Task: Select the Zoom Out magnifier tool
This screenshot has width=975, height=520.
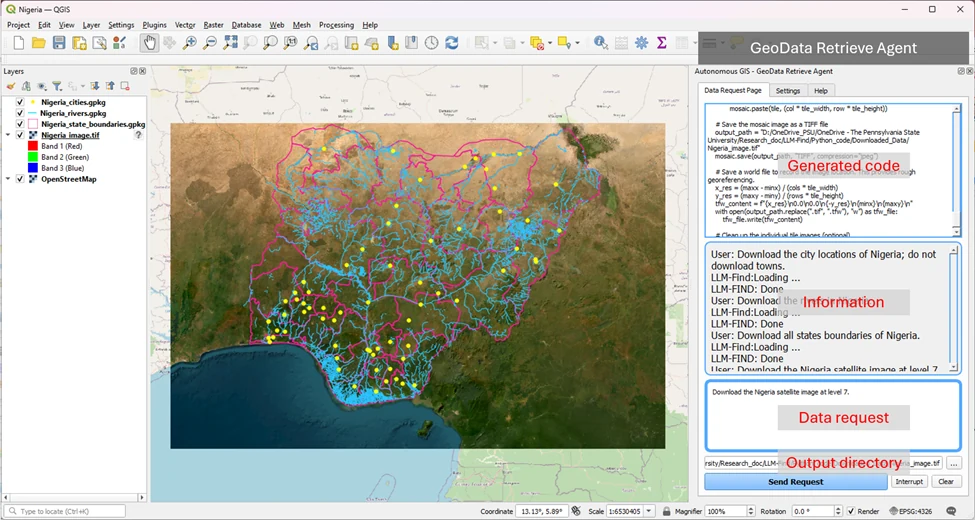Action: tap(210, 42)
